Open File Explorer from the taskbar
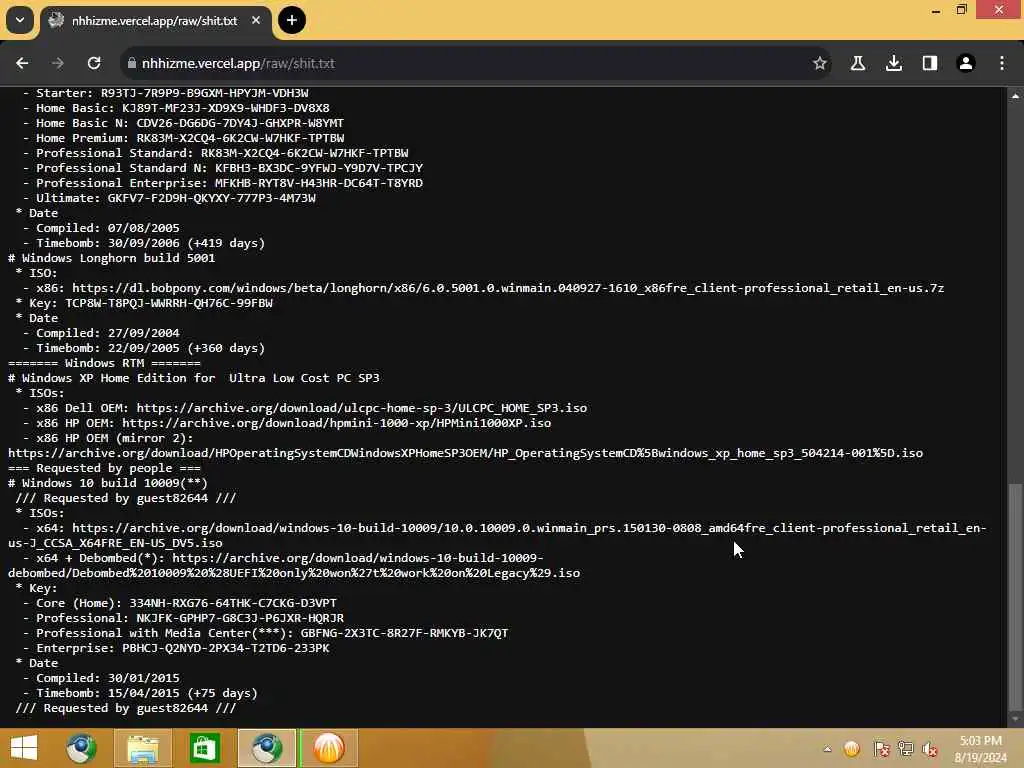This screenshot has width=1024, height=768. point(143,748)
